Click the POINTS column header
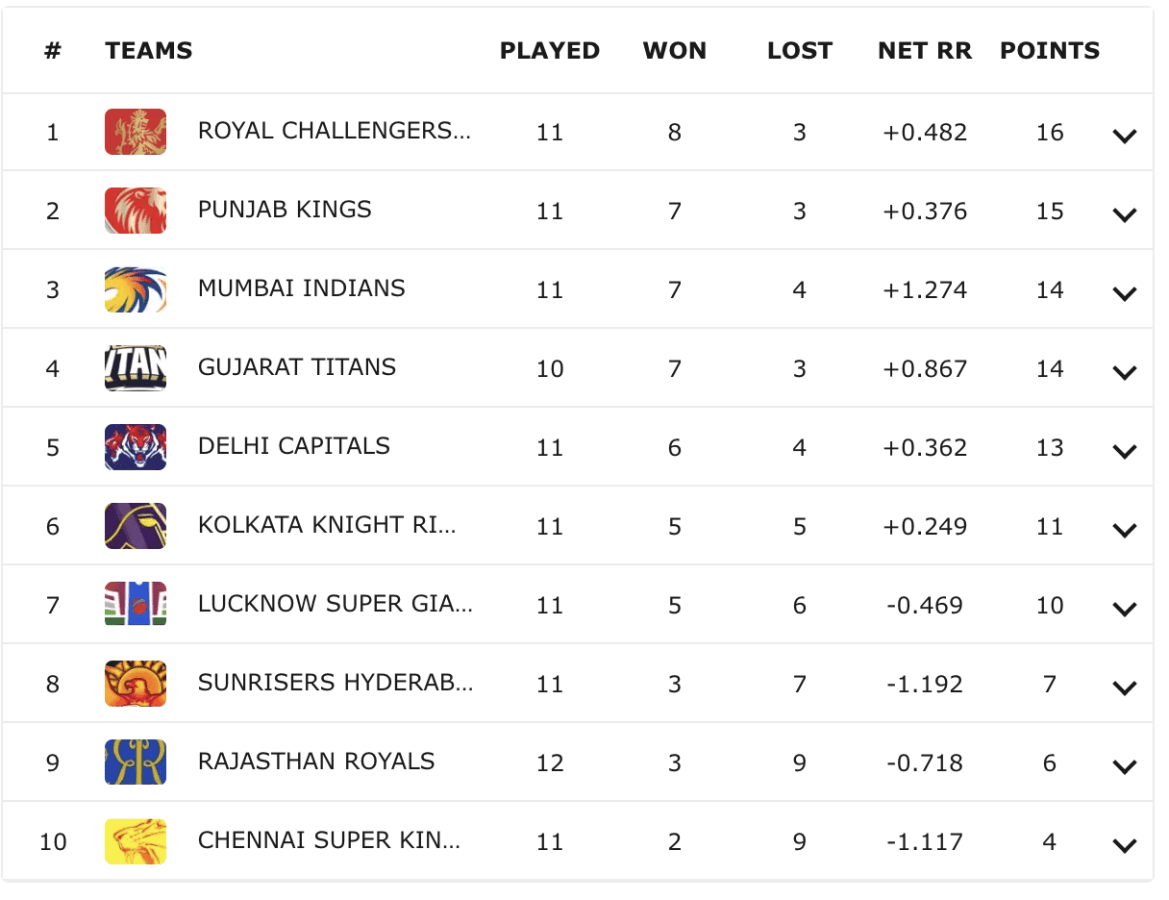This screenshot has width=1169, height=900. click(x=1049, y=51)
